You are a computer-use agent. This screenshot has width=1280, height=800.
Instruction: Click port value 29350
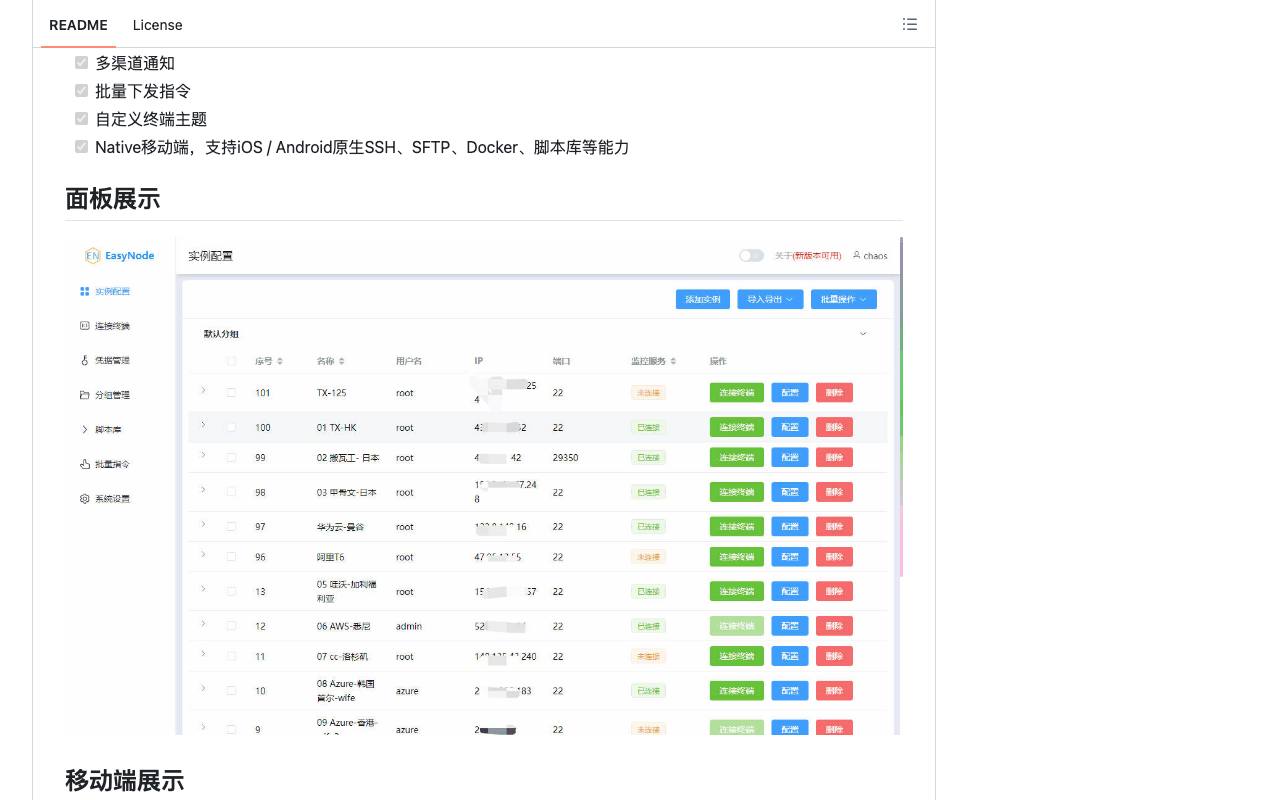[x=565, y=457]
